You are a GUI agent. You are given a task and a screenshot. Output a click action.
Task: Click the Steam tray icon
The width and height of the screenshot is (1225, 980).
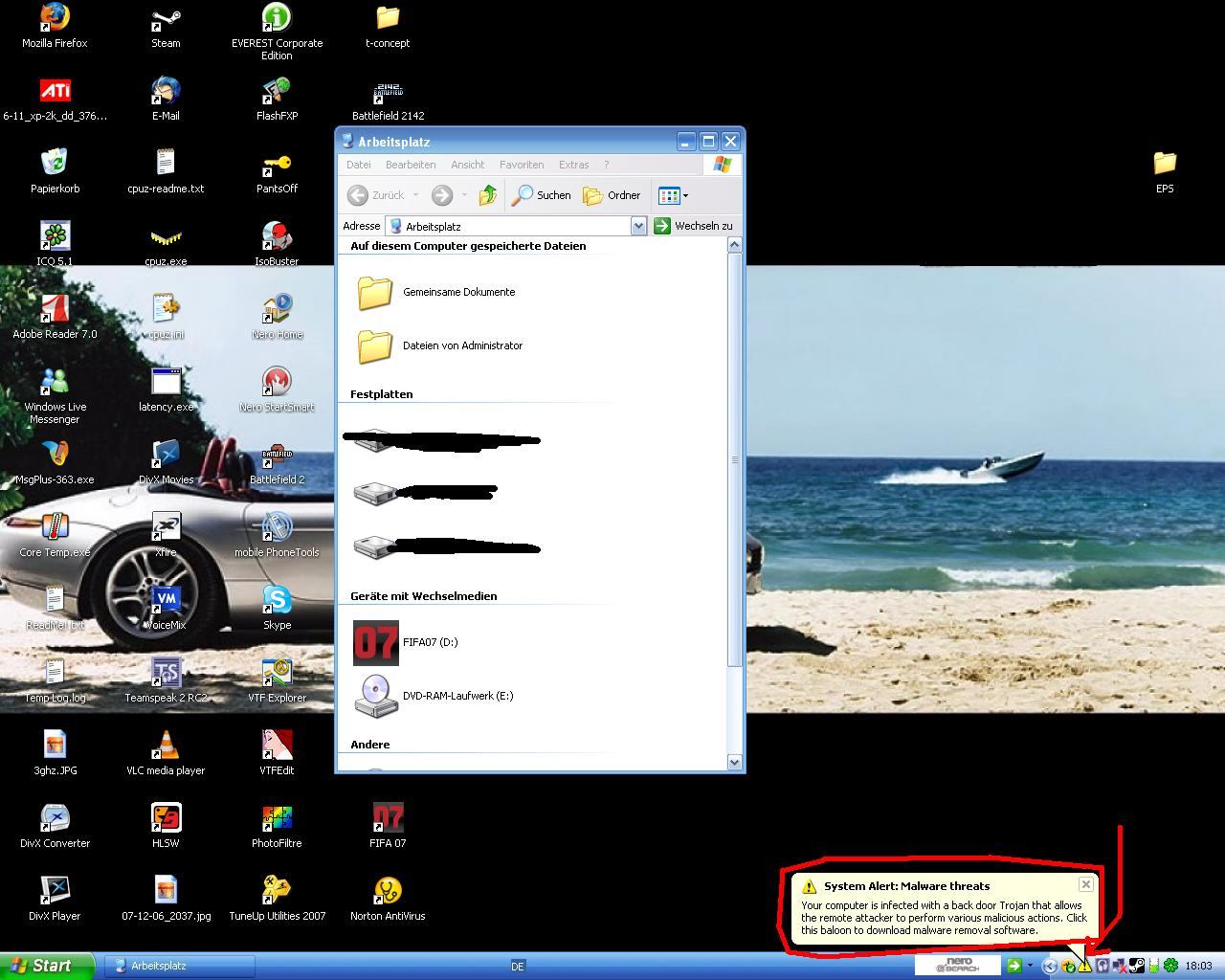pos(1136,967)
